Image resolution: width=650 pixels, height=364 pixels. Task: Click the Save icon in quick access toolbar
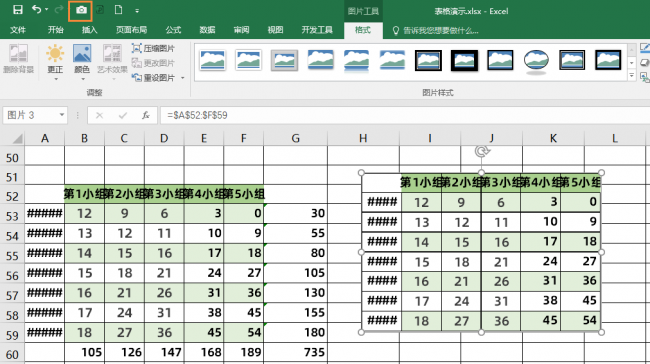point(17,10)
